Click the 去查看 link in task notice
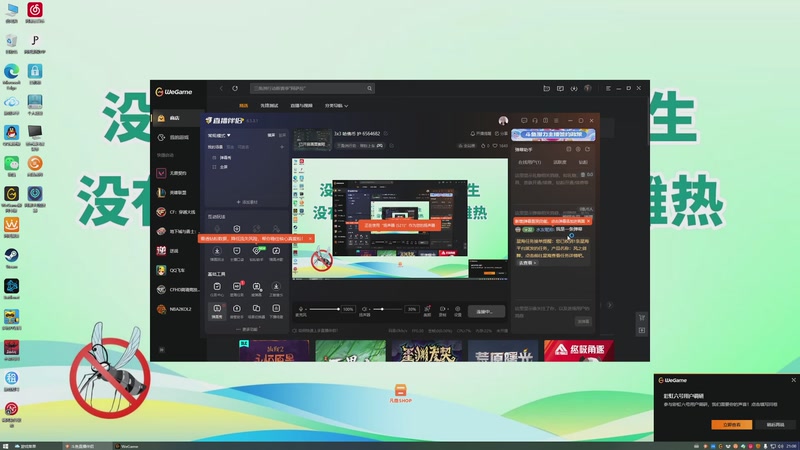 (x=527, y=263)
